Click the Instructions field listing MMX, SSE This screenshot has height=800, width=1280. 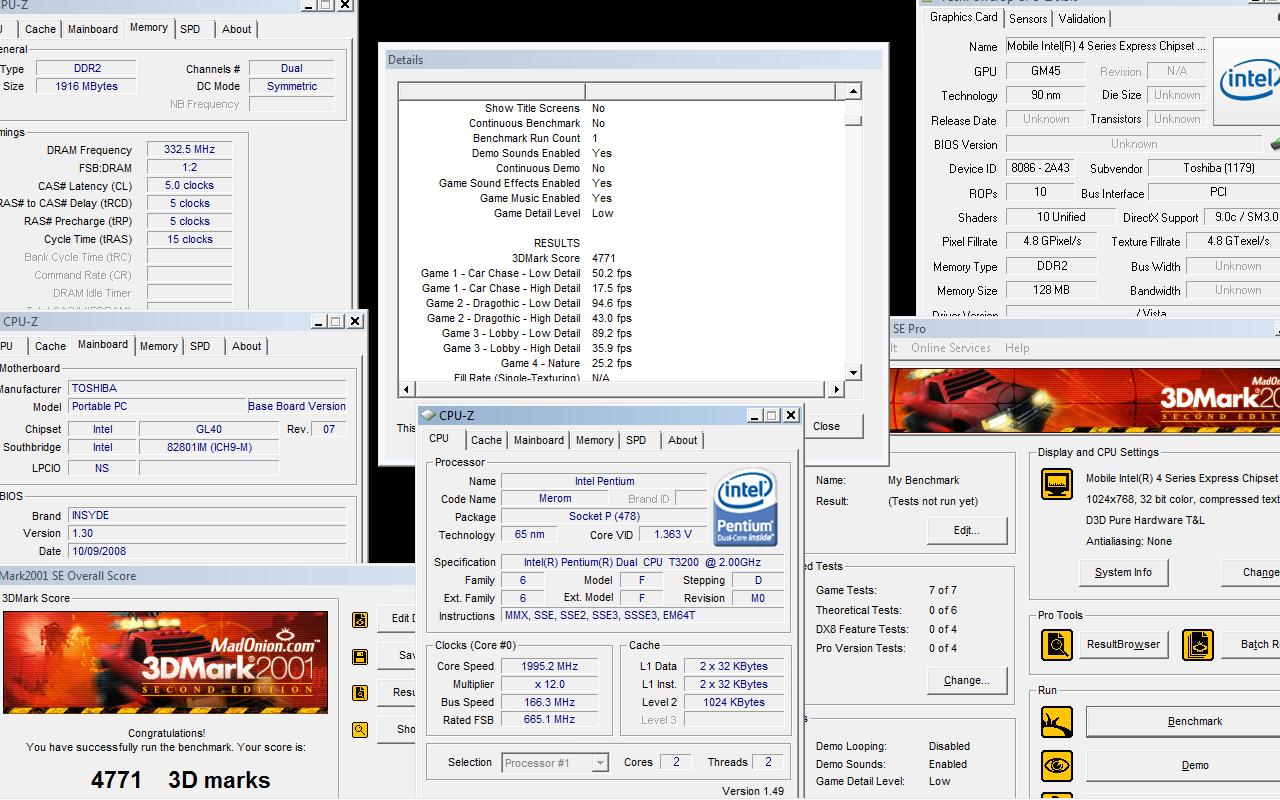642,616
